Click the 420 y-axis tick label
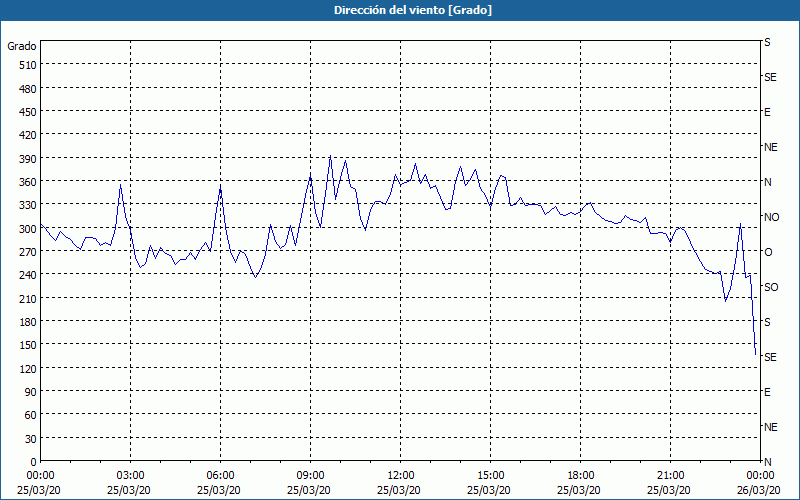 tap(28, 135)
